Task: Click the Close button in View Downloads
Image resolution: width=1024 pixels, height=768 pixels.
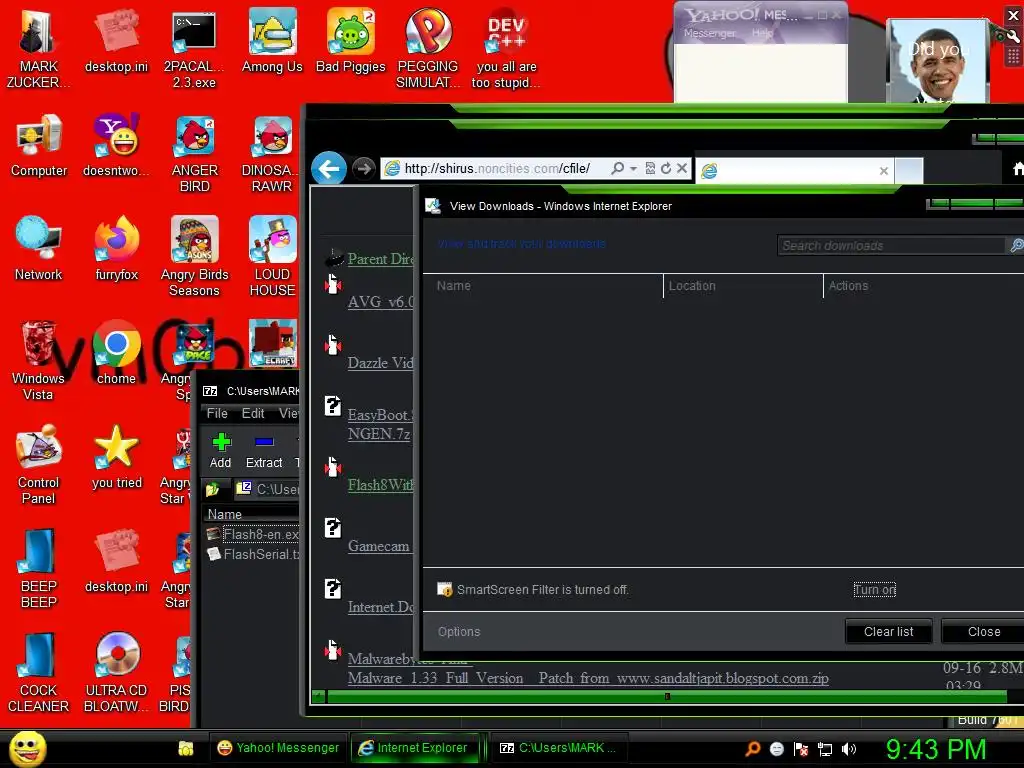Action: click(984, 632)
